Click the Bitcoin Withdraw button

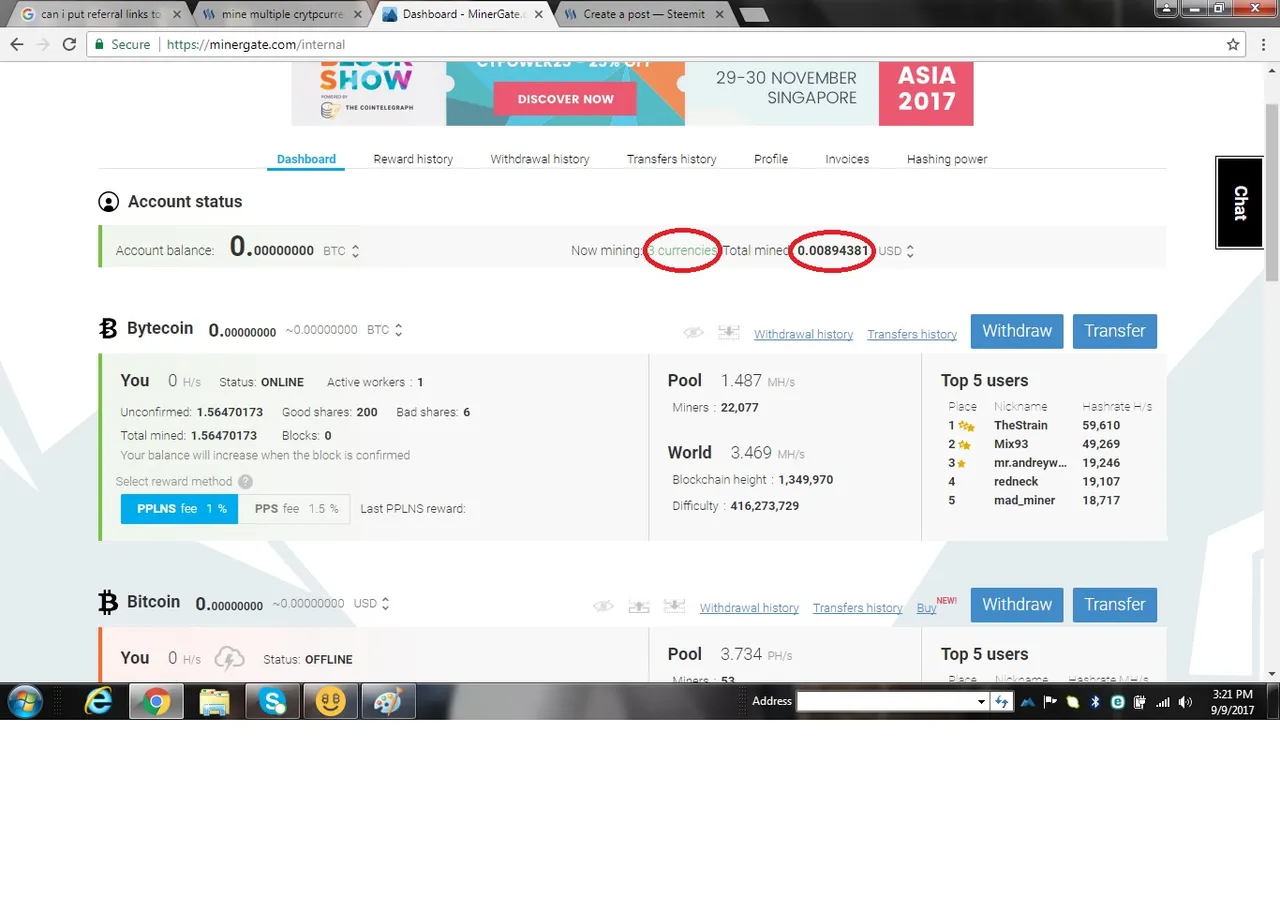1017,604
